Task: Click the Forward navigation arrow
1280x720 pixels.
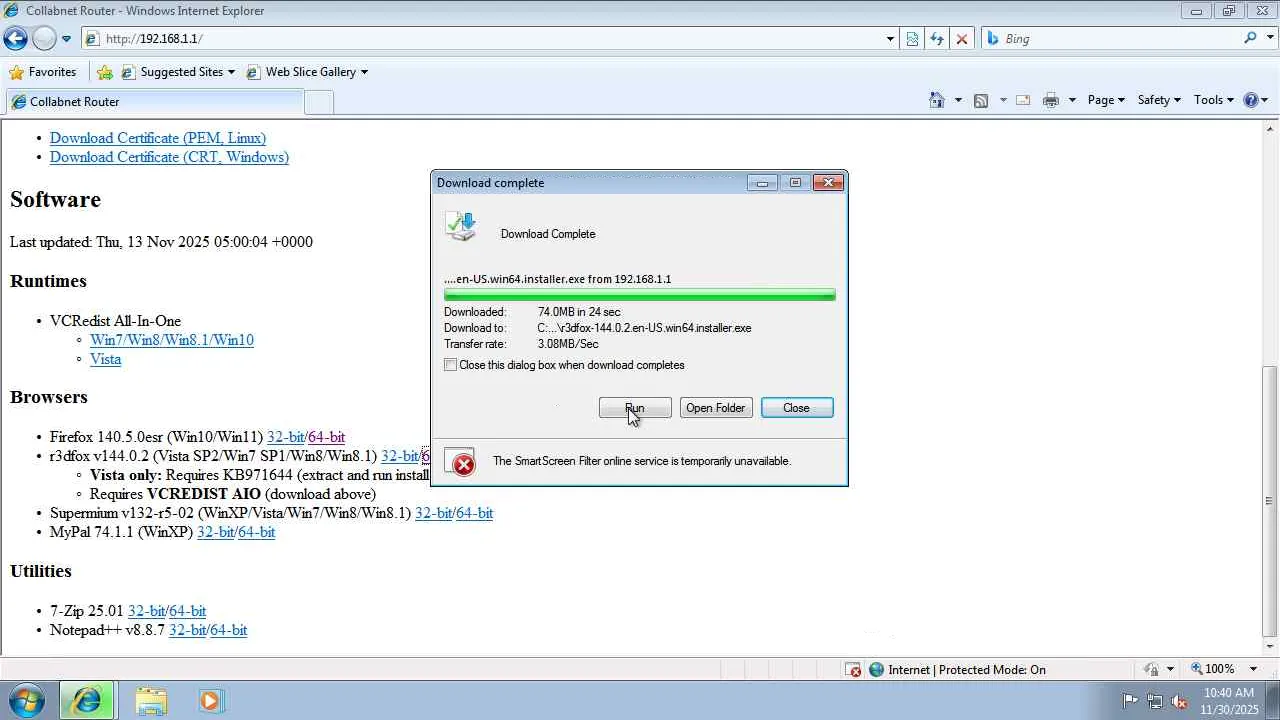Action: (x=44, y=39)
